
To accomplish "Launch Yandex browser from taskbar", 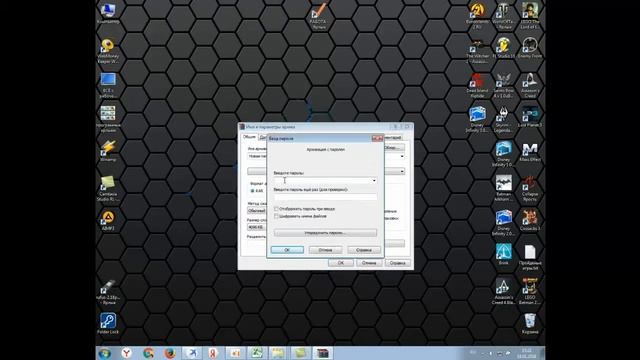I will pyautogui.click(x=127, y=353).
